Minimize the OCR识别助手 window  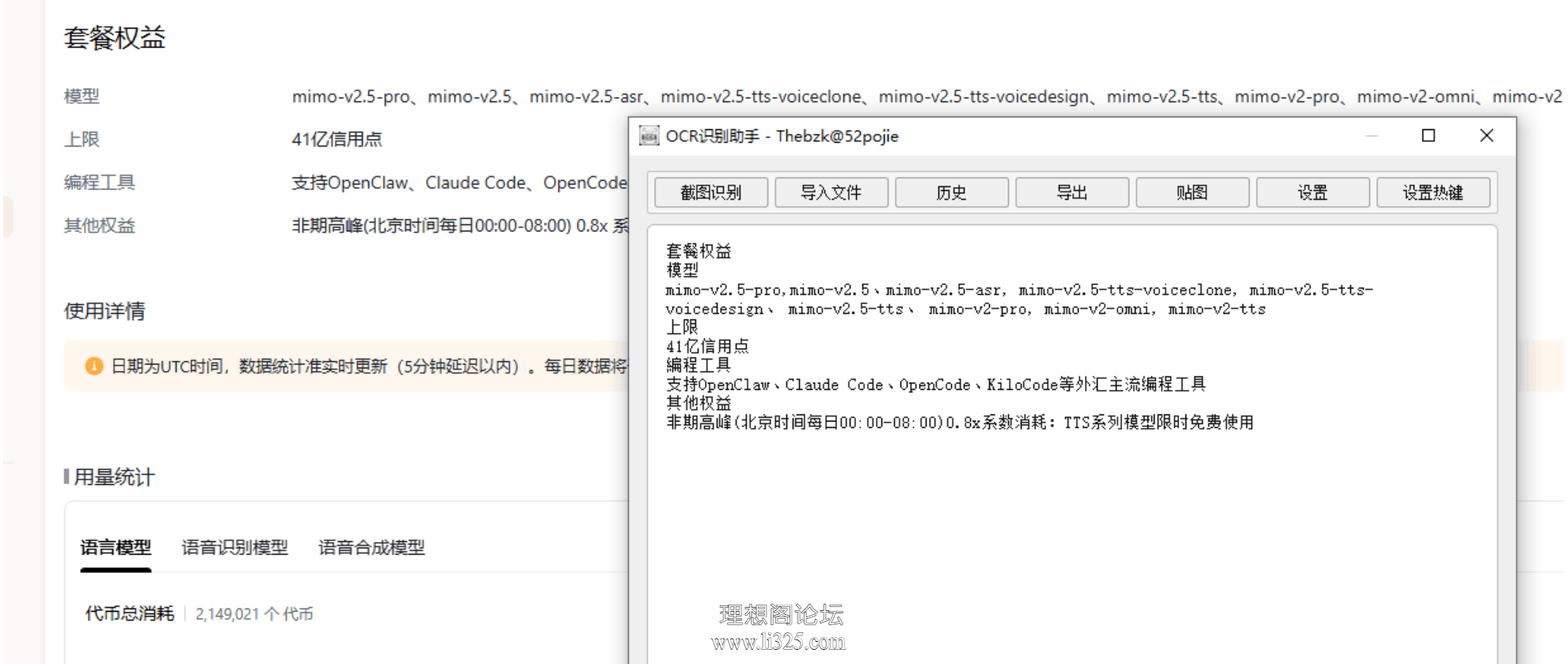pos(1372,135)
